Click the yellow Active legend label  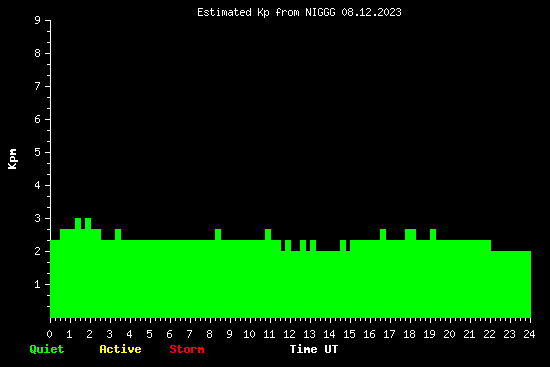click(120, 349)
